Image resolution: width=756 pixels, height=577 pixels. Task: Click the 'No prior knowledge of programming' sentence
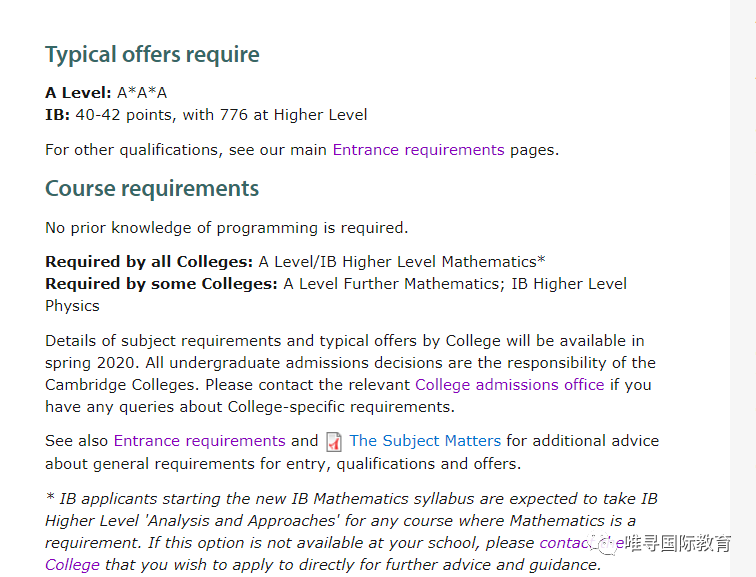tap(227, 228)
